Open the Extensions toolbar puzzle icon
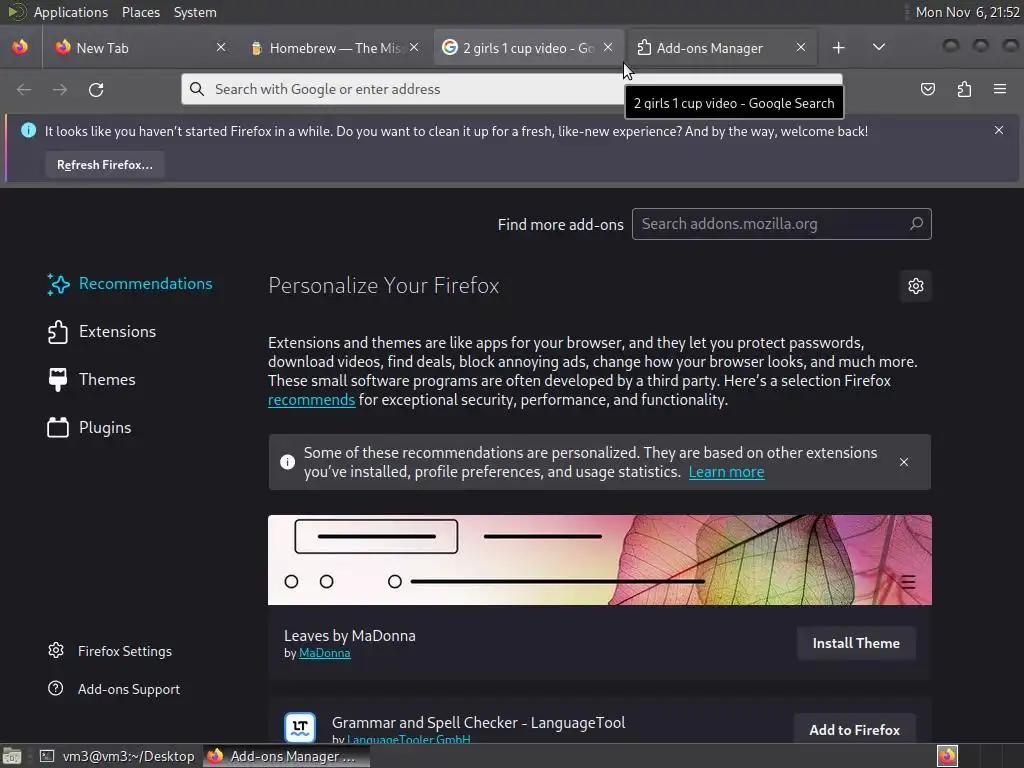 (964, 89)
